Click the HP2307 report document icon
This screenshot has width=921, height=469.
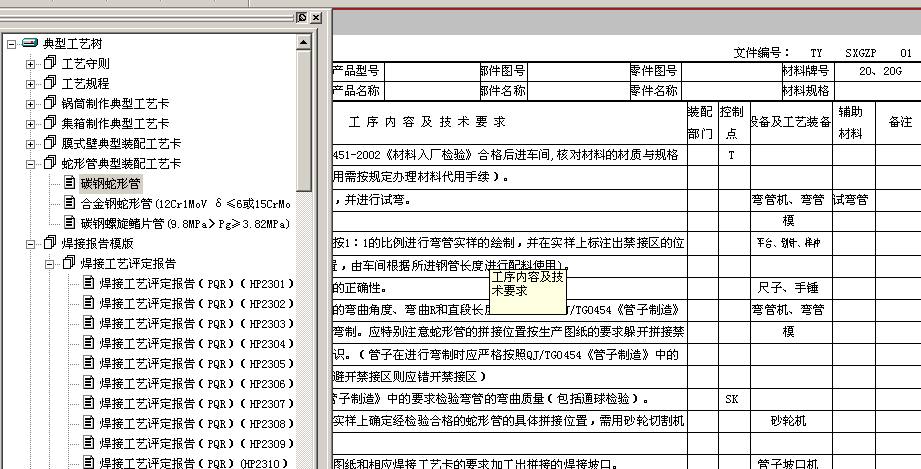89,403
